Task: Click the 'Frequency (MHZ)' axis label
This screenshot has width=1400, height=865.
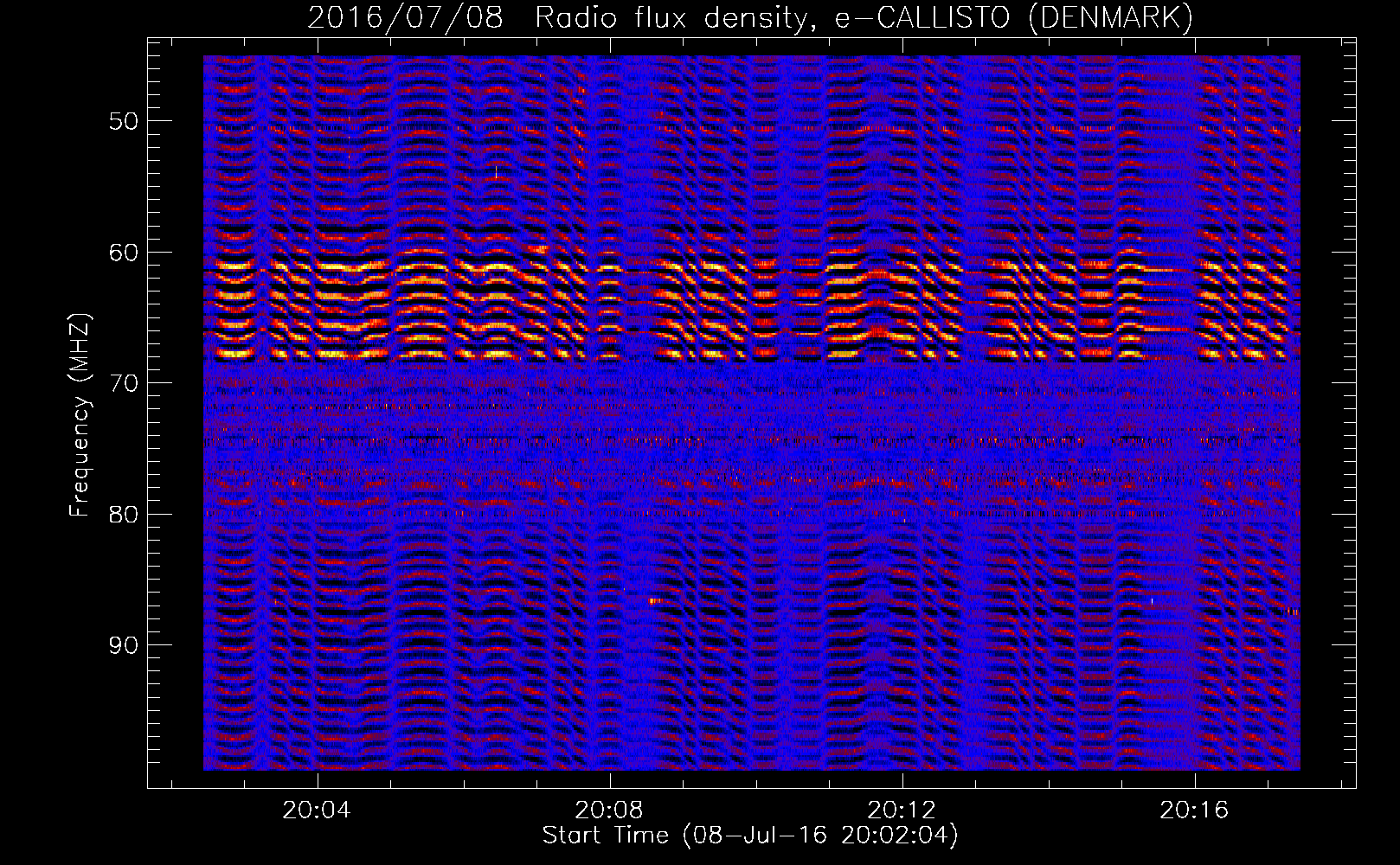Action: coord(80,415)
